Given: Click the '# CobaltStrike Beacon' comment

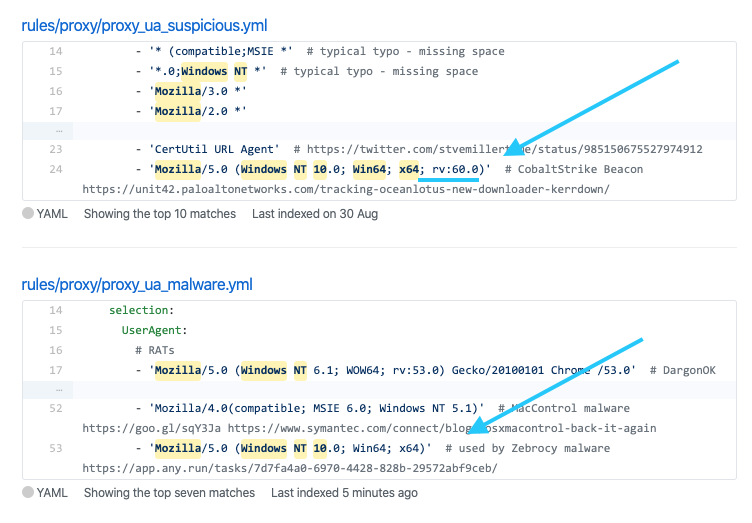Looking at the screenshot, I should (x=574, y=169).
